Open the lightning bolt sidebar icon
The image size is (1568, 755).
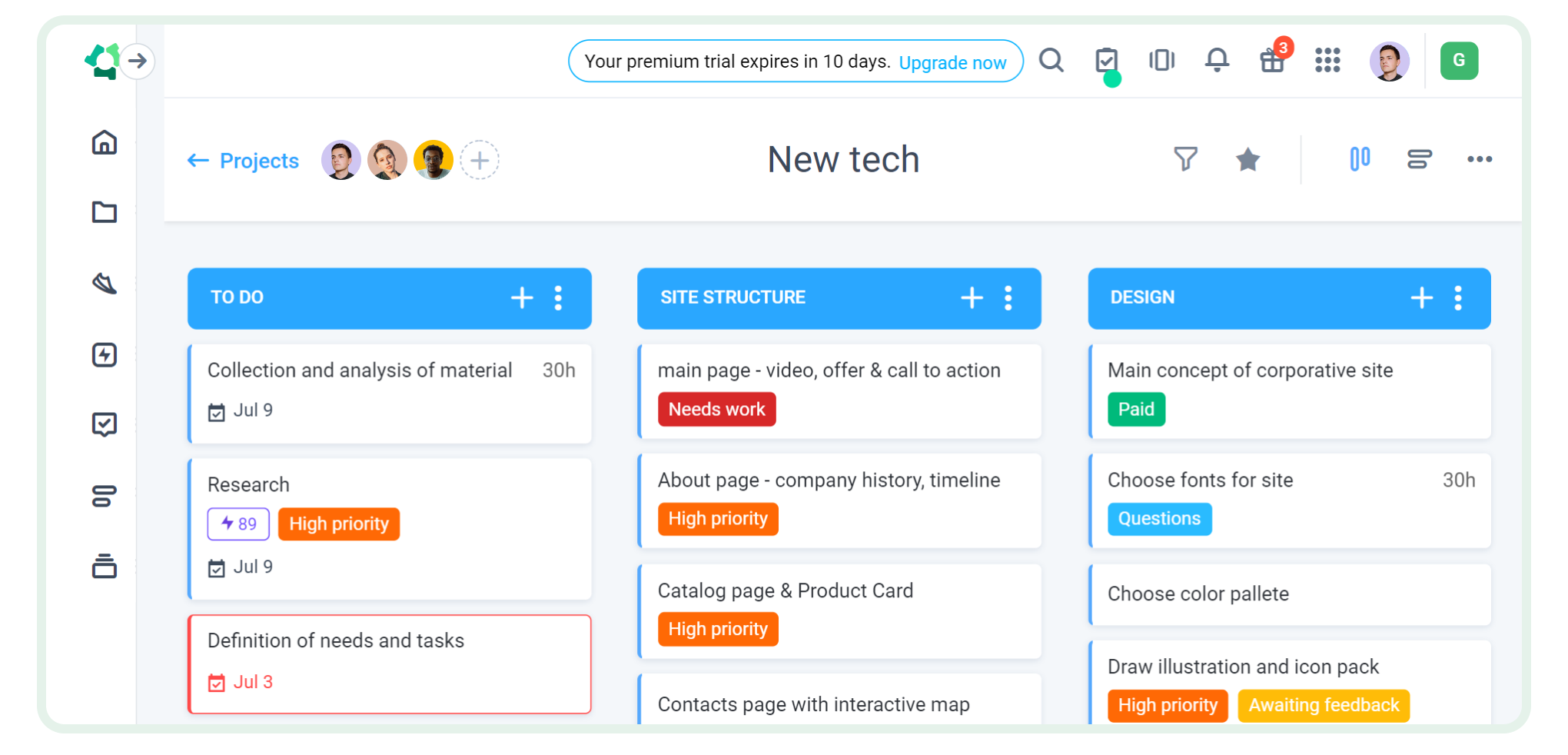coord(105,354)
